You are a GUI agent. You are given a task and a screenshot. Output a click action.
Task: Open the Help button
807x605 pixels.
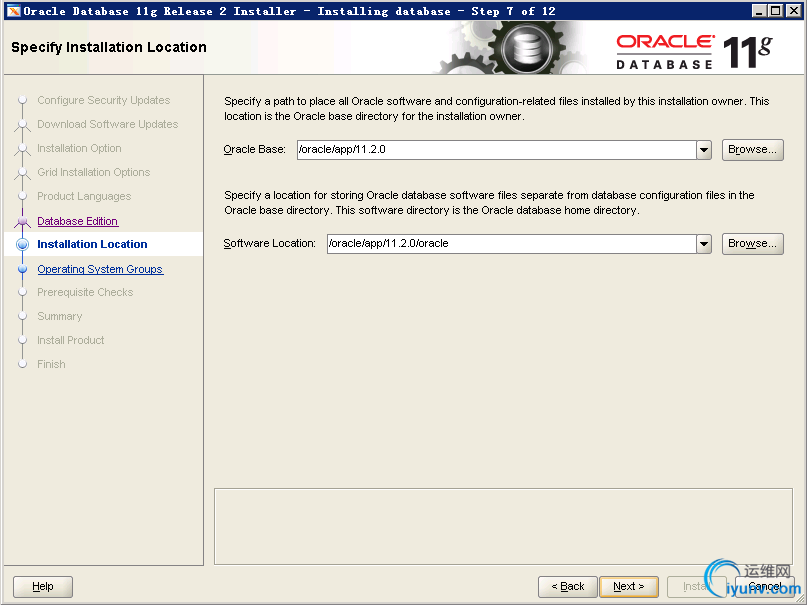pos(43,586)
